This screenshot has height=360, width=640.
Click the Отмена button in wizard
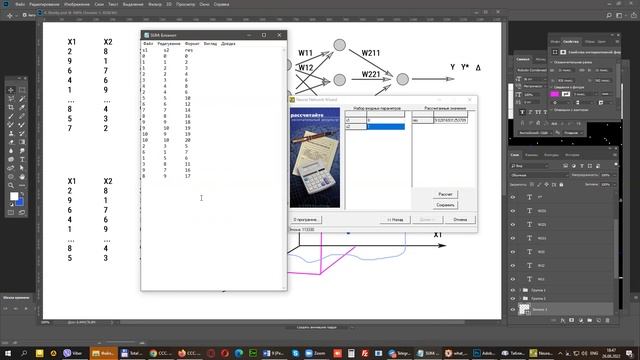click(x=460, y=220)
